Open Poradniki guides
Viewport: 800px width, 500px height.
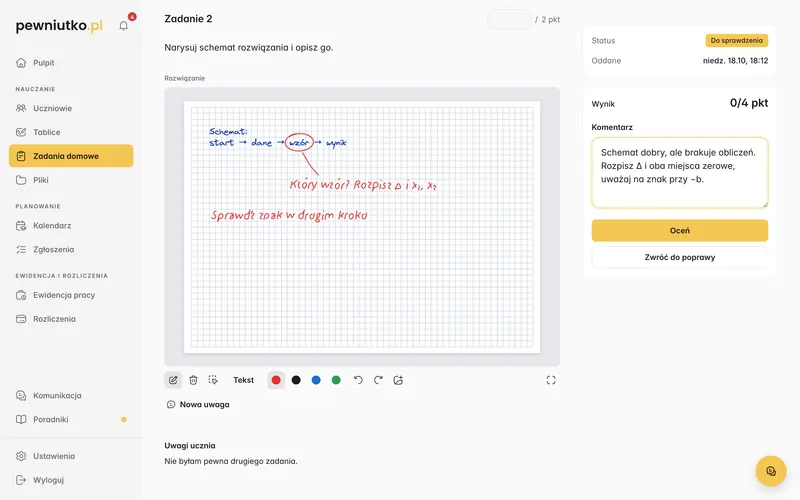tap(71, 419)
